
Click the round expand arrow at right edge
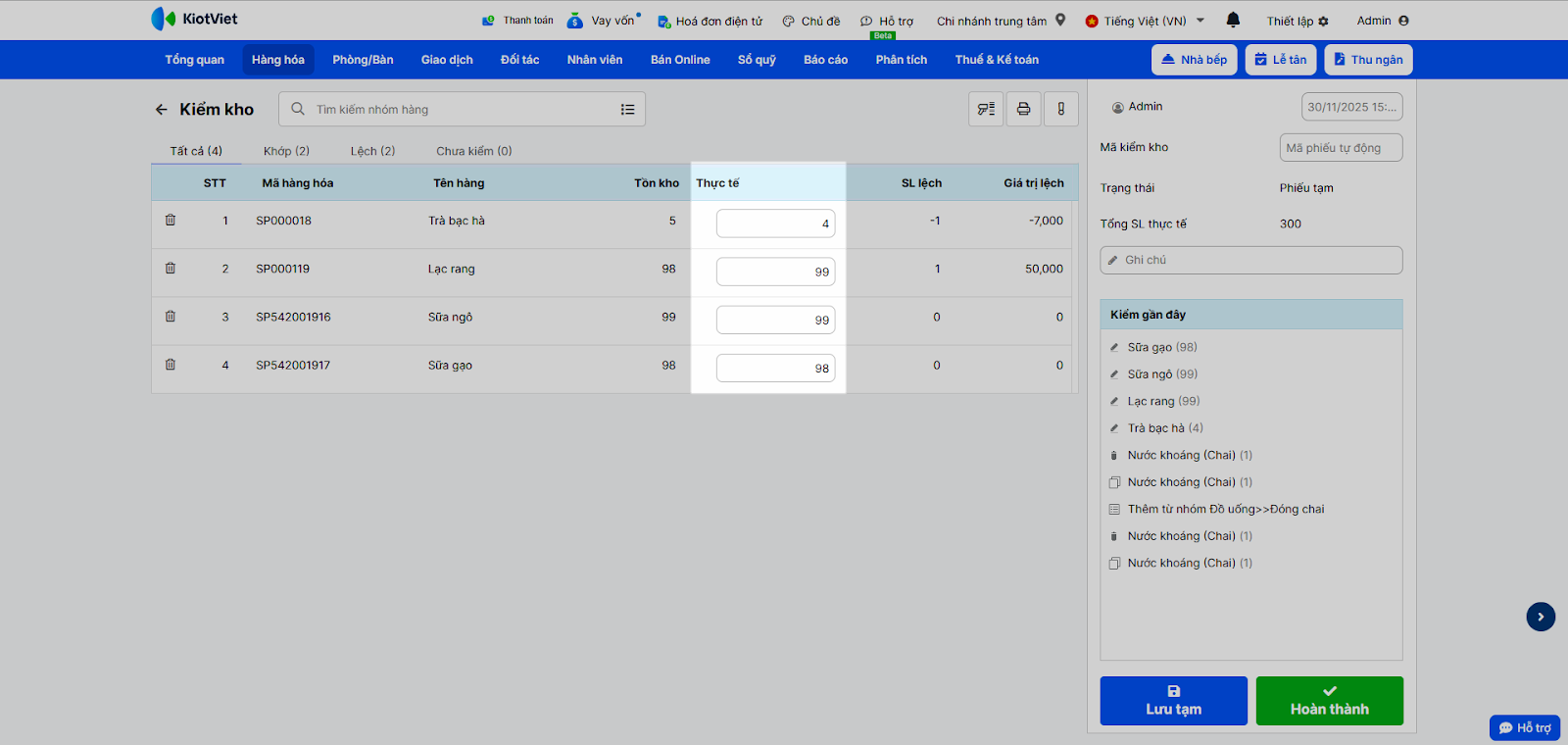pos(1541,617)
